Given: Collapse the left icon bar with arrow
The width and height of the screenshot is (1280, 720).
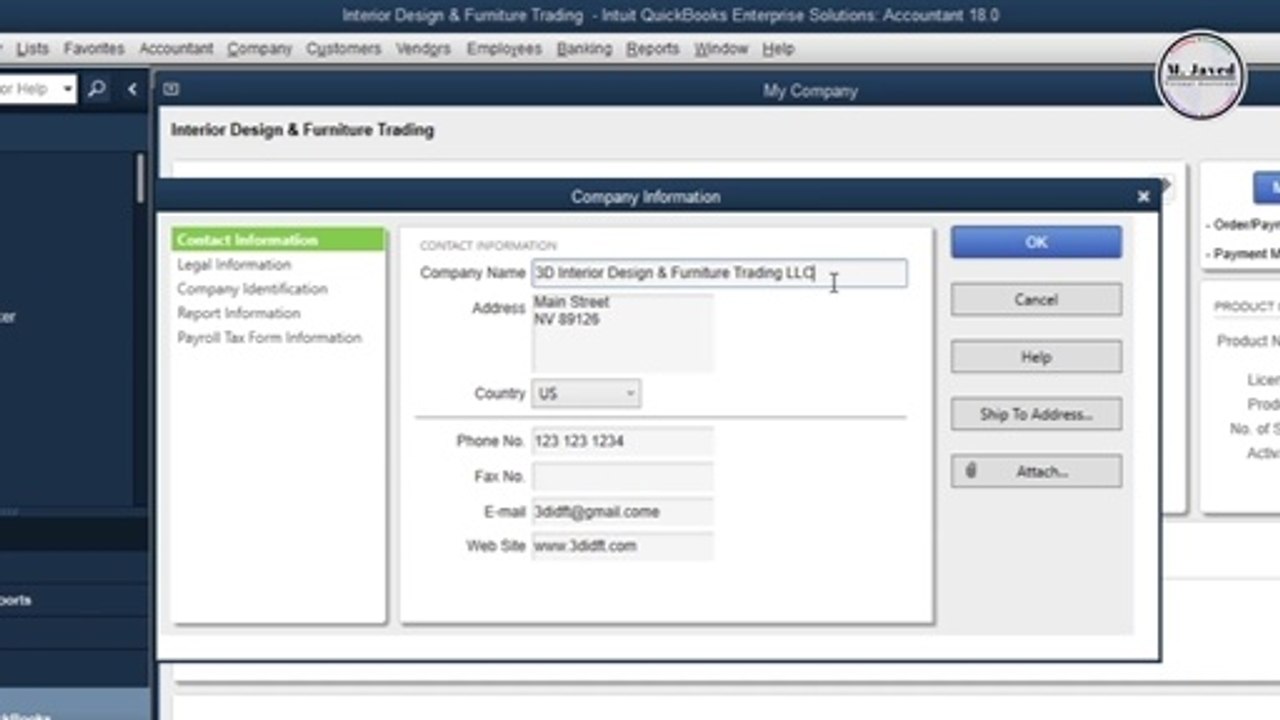Looking at the screenshot, I should 132,89.
